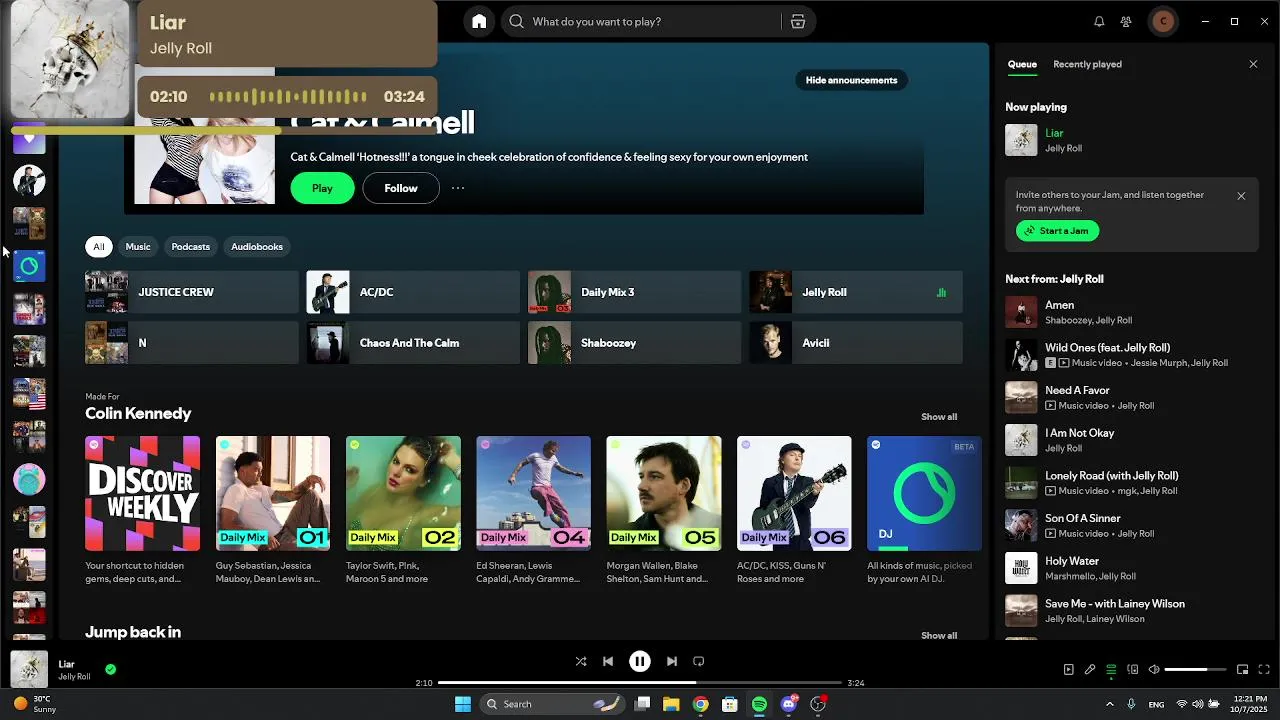Open the AC/DC shortcut
The height and width of the screenshot is (720, 1280).
(413, 292)
